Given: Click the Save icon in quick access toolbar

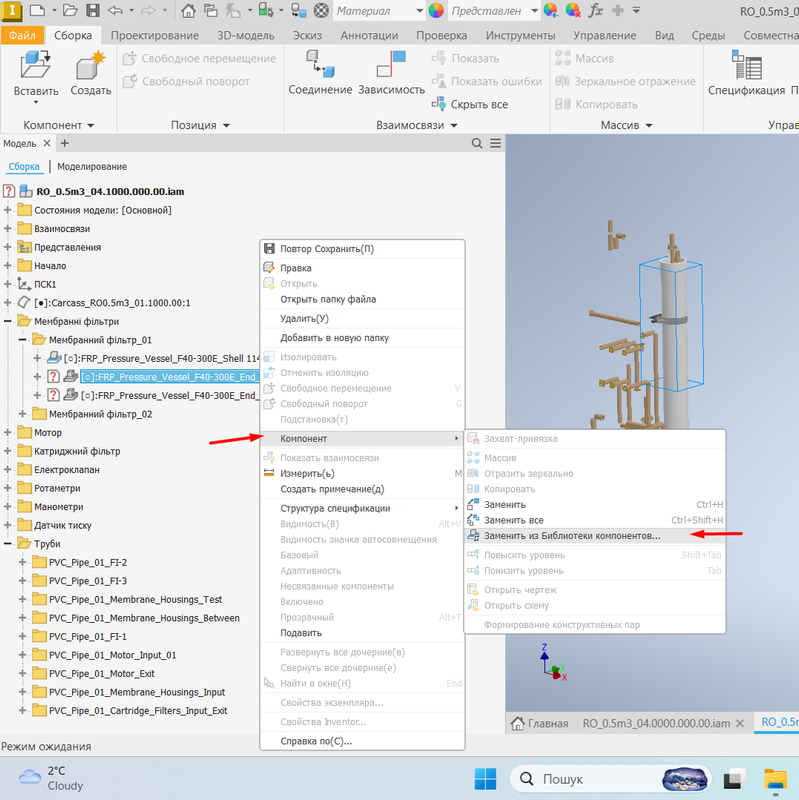Looking at the screenshot, I should pos(92,10).
